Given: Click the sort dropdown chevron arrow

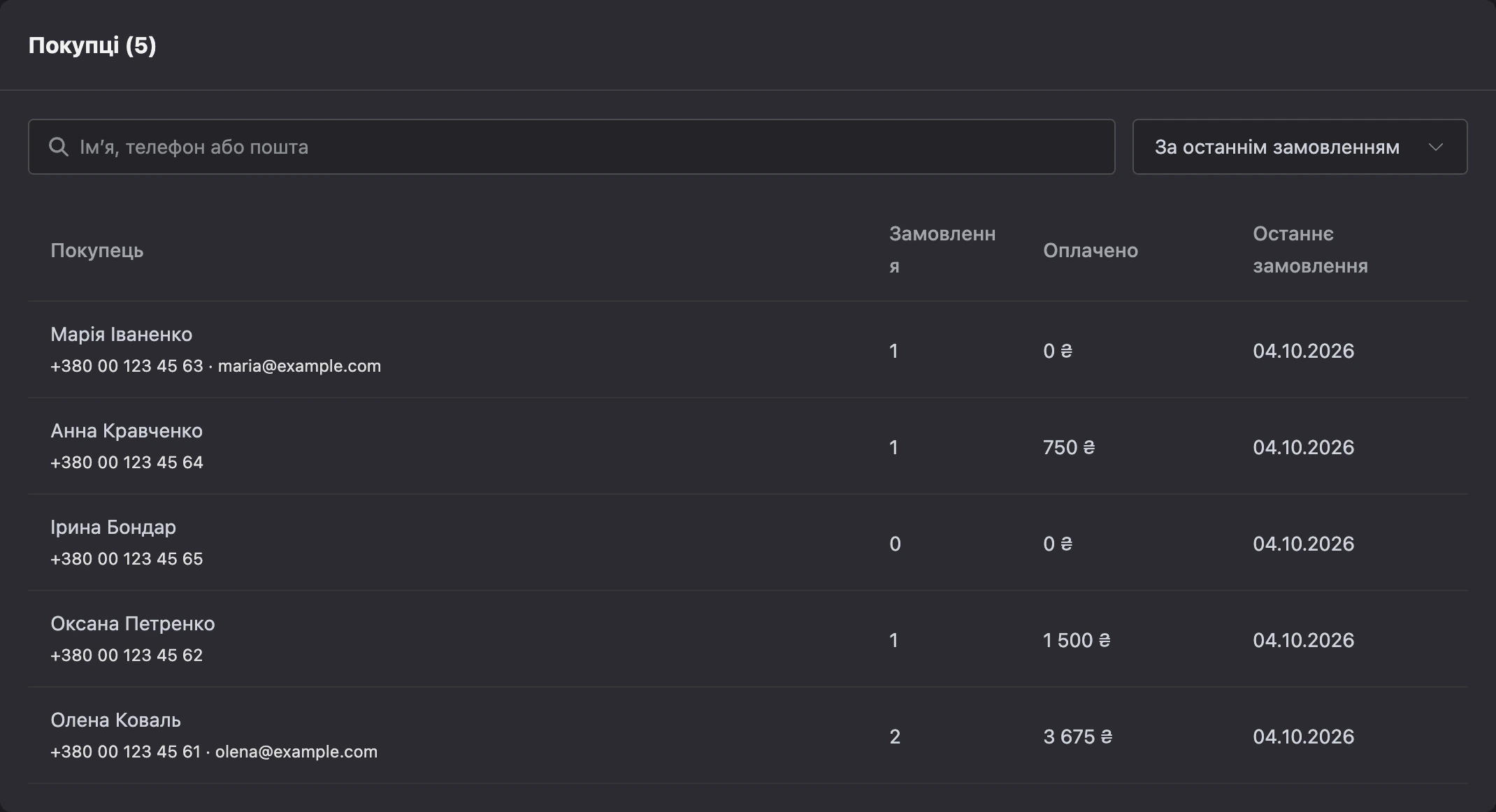Looking at the screenshot, I should [x=1436, y=147].
